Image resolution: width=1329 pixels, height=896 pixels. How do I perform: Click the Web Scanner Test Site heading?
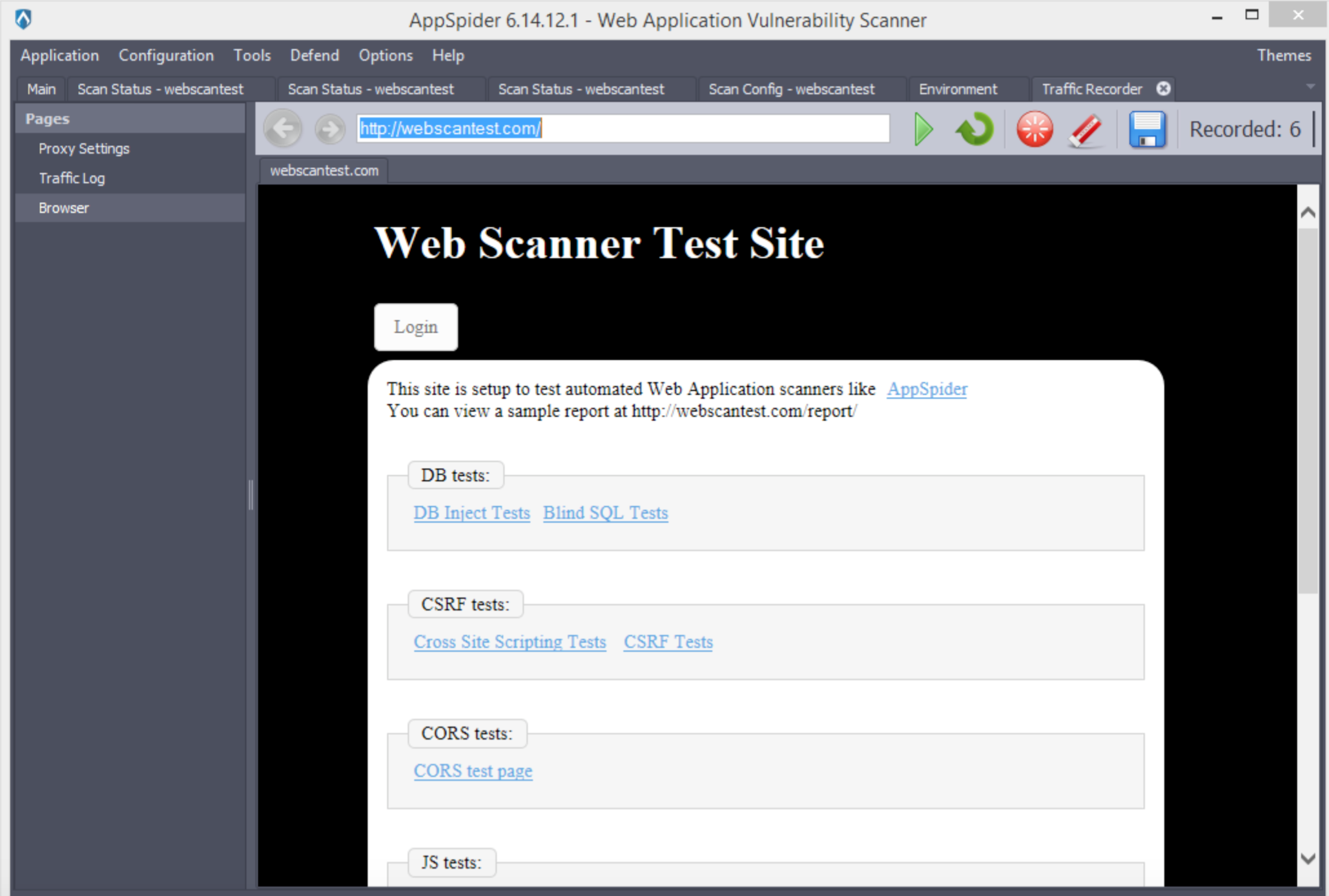coord(599,243)
